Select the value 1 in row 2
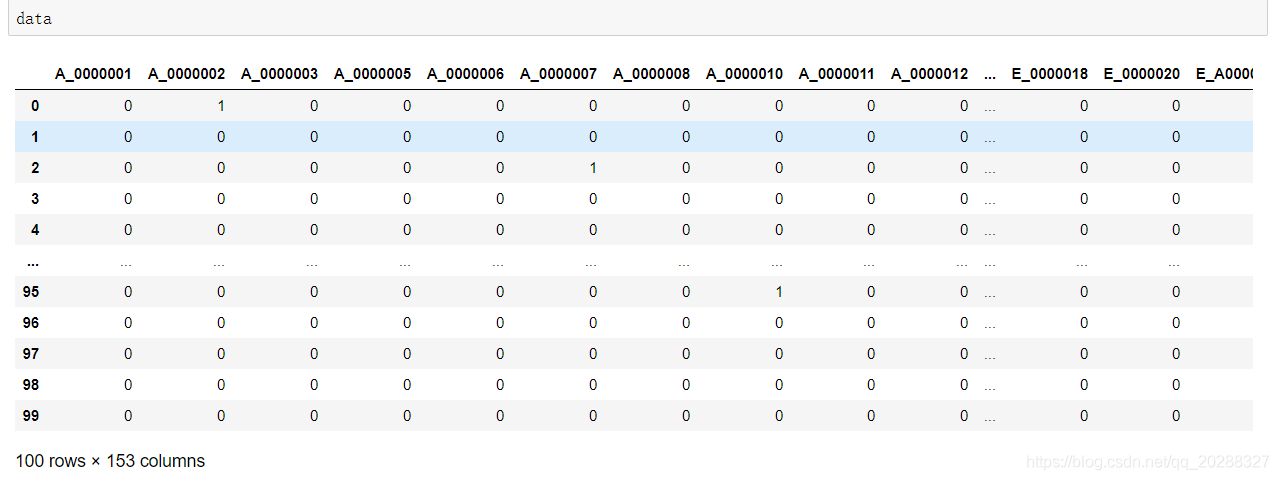This screenshot has width=1279, height=480. 593,168
